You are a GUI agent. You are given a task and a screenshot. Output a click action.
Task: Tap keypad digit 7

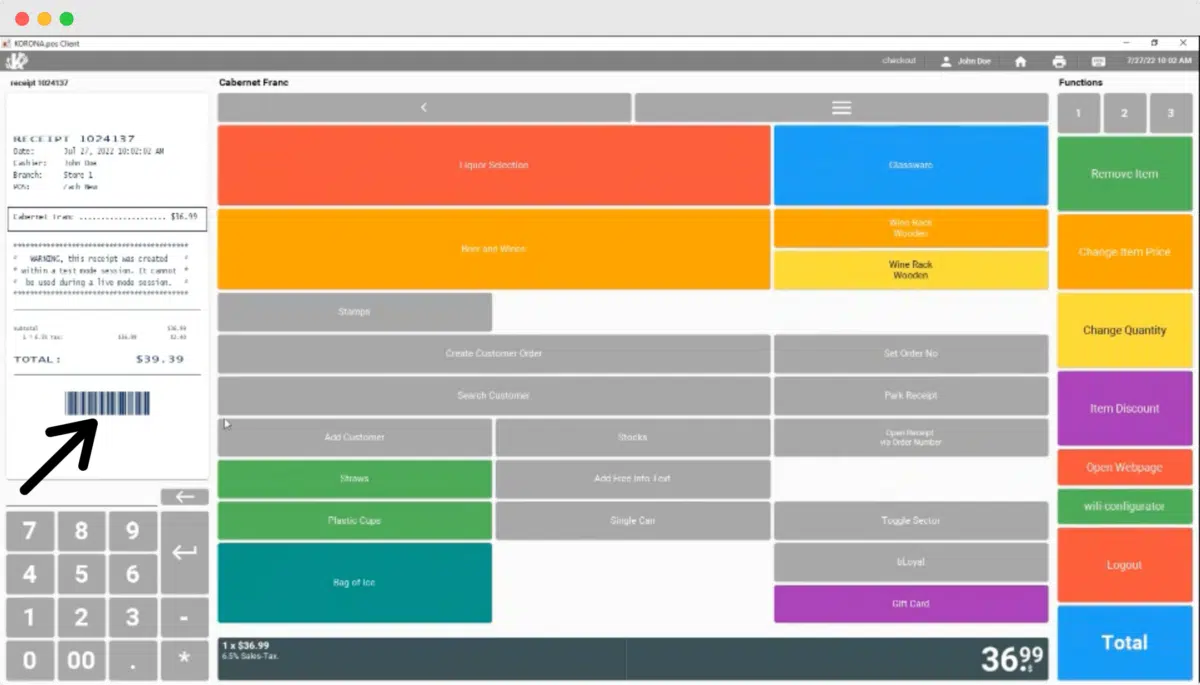(30, 531)
